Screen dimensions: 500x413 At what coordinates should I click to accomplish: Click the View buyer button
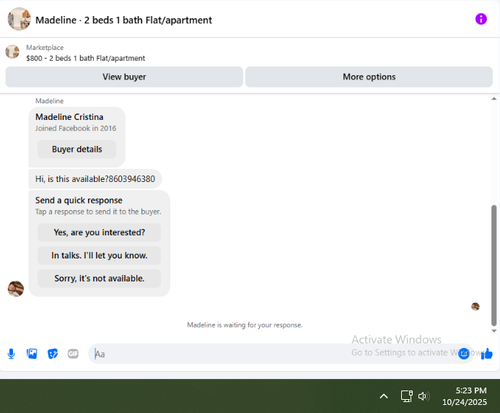tap(124, 77)
